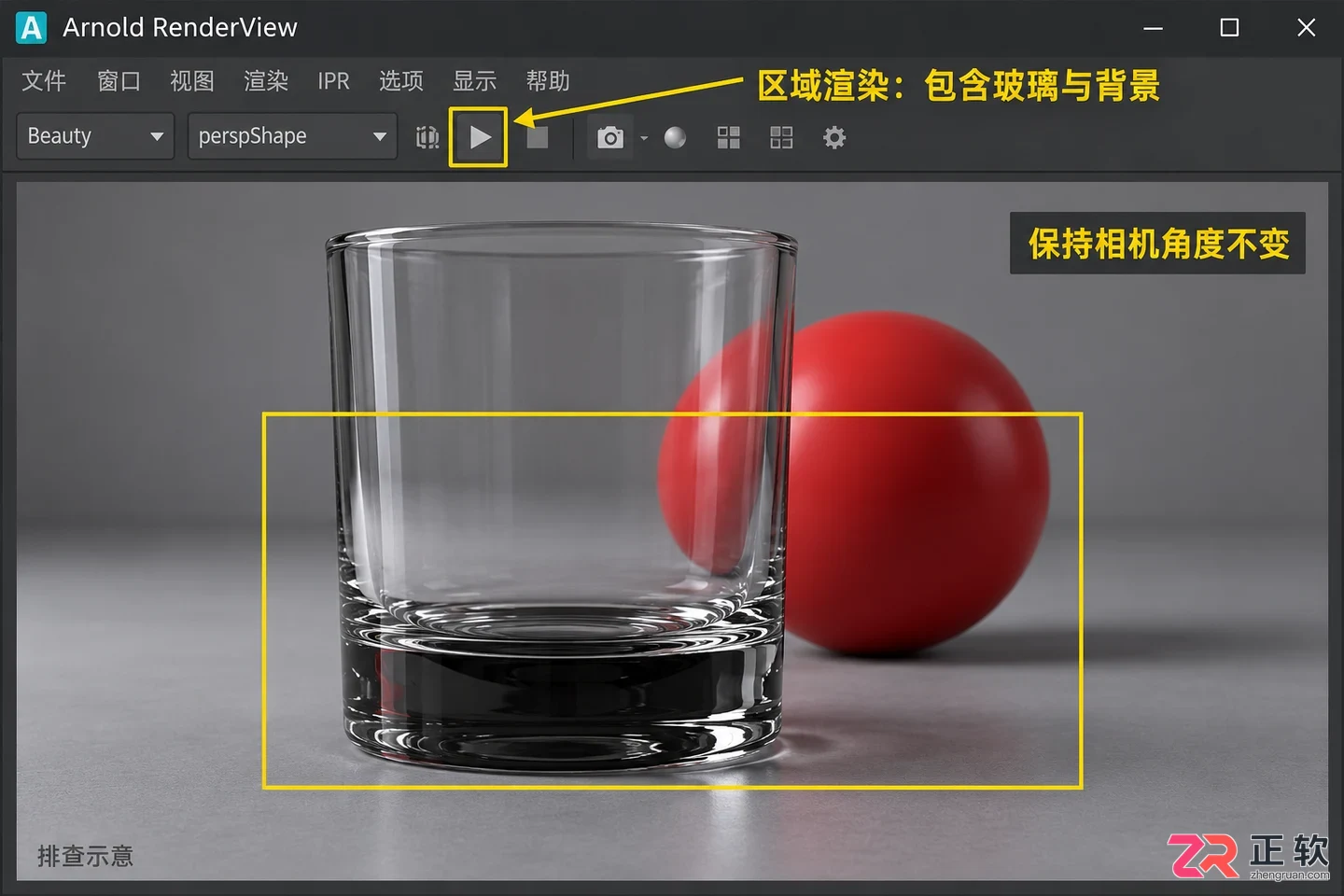This screenshot has height=896, width=1344.
Task: Open the 渲染 menu
Action: pos(266,81)
